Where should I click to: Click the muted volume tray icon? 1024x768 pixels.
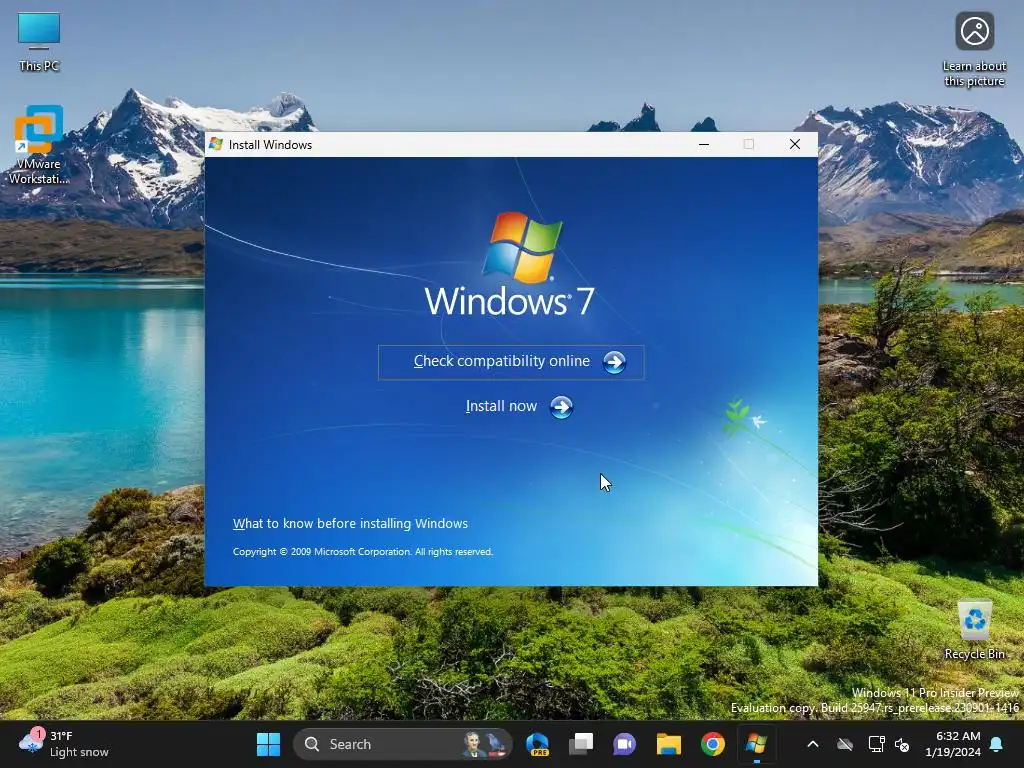902,744
